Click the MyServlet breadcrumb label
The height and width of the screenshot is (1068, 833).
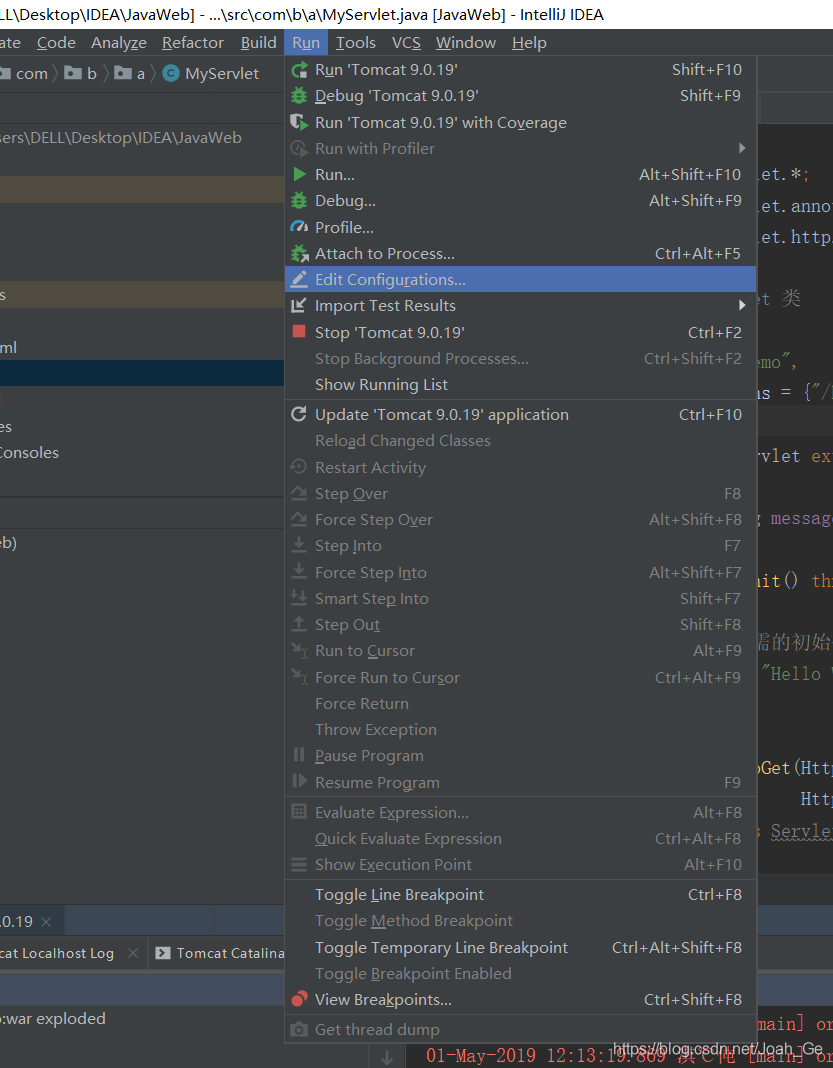click(x=221, y=74)
